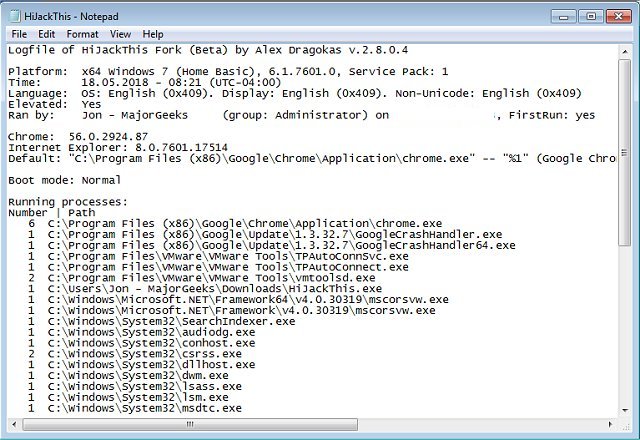Click the Notepad icon in the title bar
Viewport: 640px width, 440px height.
15,16
